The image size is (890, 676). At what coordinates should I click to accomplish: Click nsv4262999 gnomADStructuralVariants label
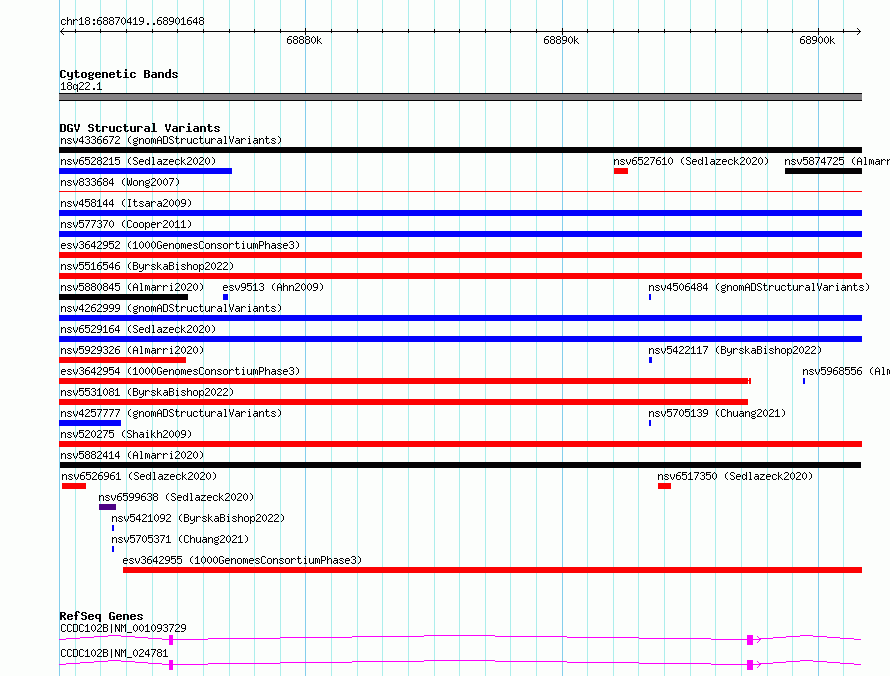[x=171, y=308]
